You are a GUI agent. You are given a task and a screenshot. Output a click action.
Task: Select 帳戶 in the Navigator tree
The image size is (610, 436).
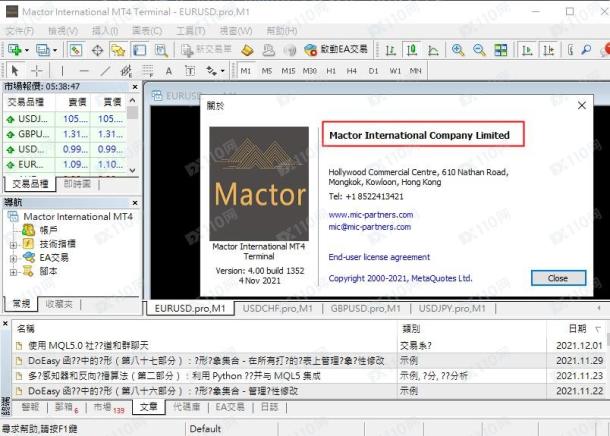pyautogui.click(x=48, y=230)
